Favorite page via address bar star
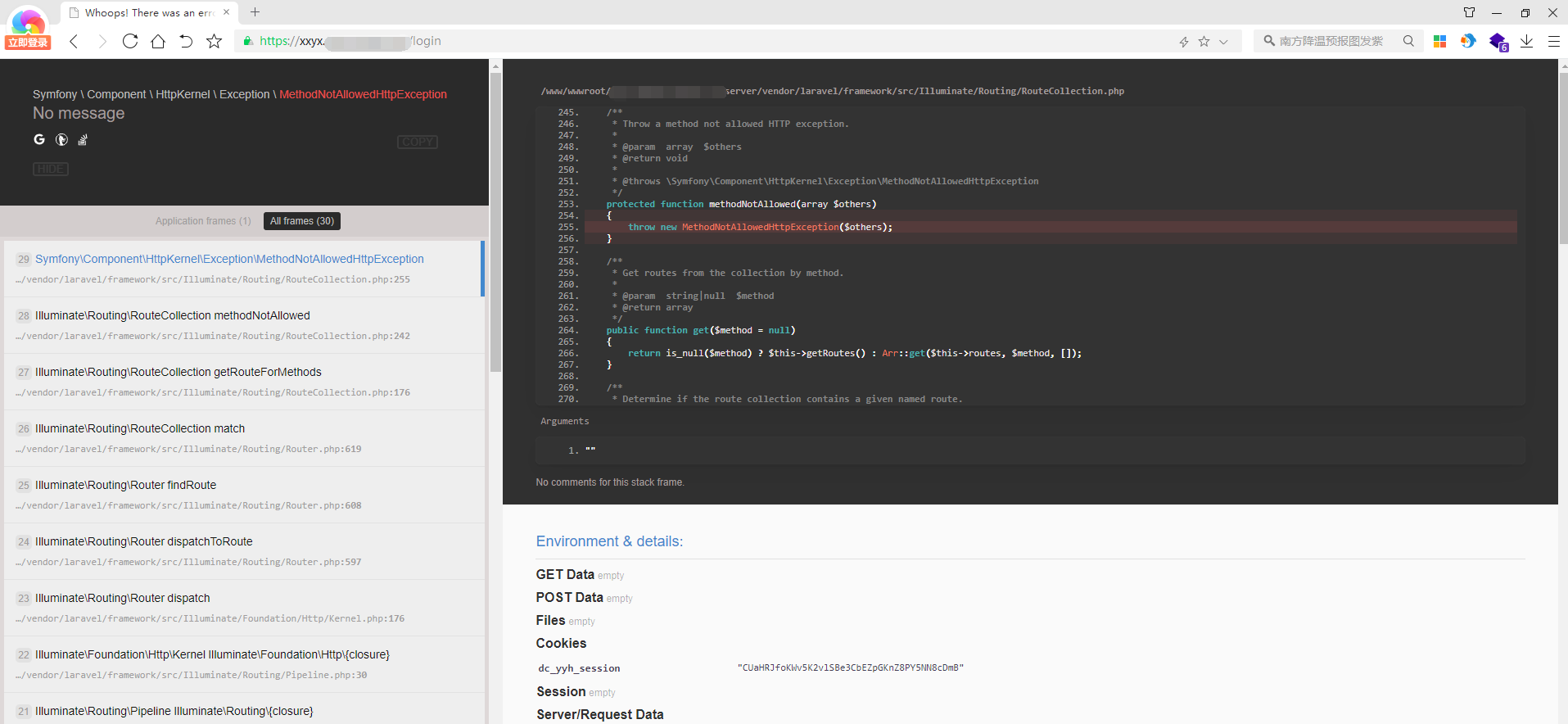Viewport: 1568px width, 724px height. pos(1204,42)
